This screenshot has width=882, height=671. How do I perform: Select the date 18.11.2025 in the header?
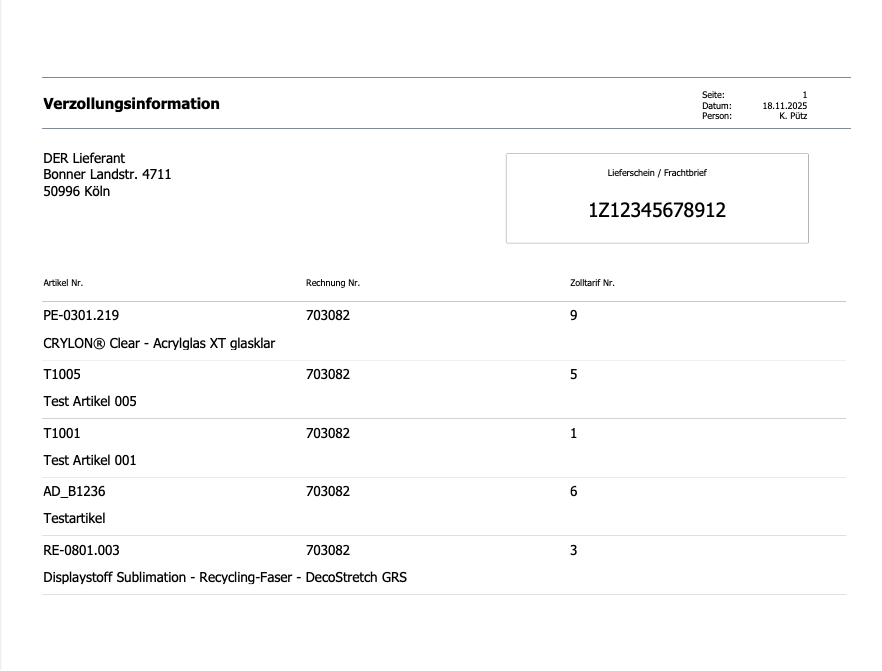784,105
